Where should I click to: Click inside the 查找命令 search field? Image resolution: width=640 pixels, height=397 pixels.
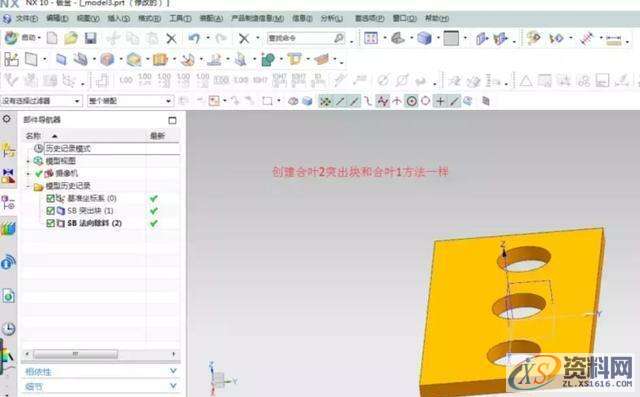point(300,38)
